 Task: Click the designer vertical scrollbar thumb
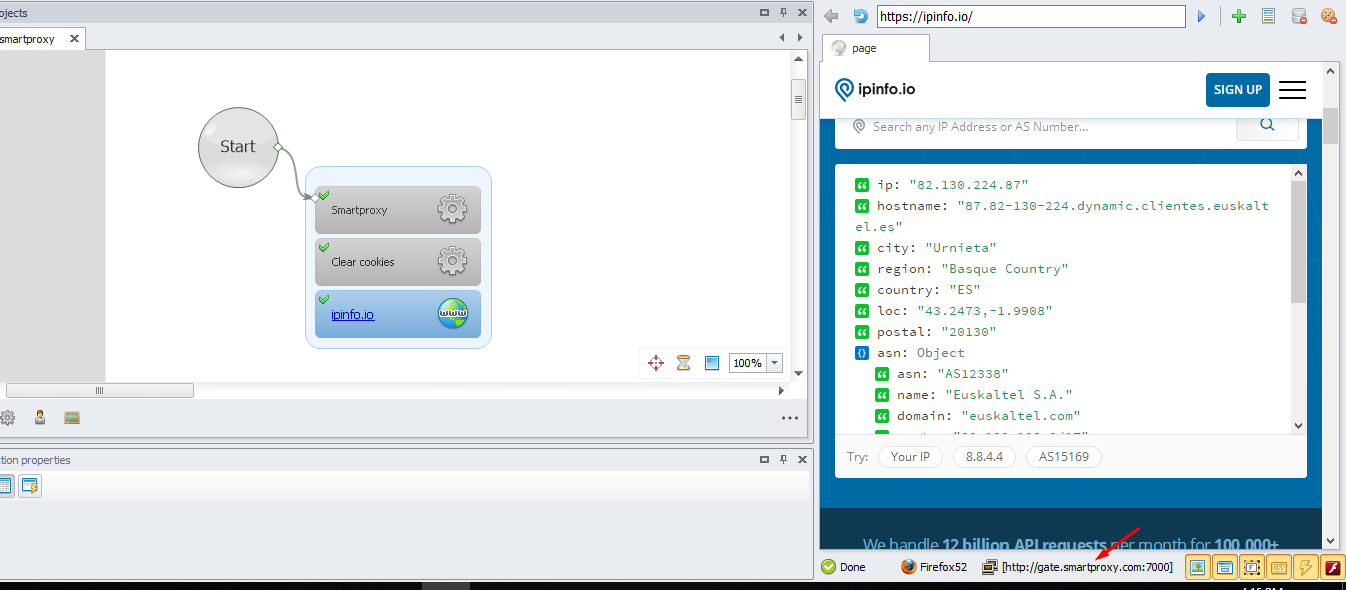point(798,99)
